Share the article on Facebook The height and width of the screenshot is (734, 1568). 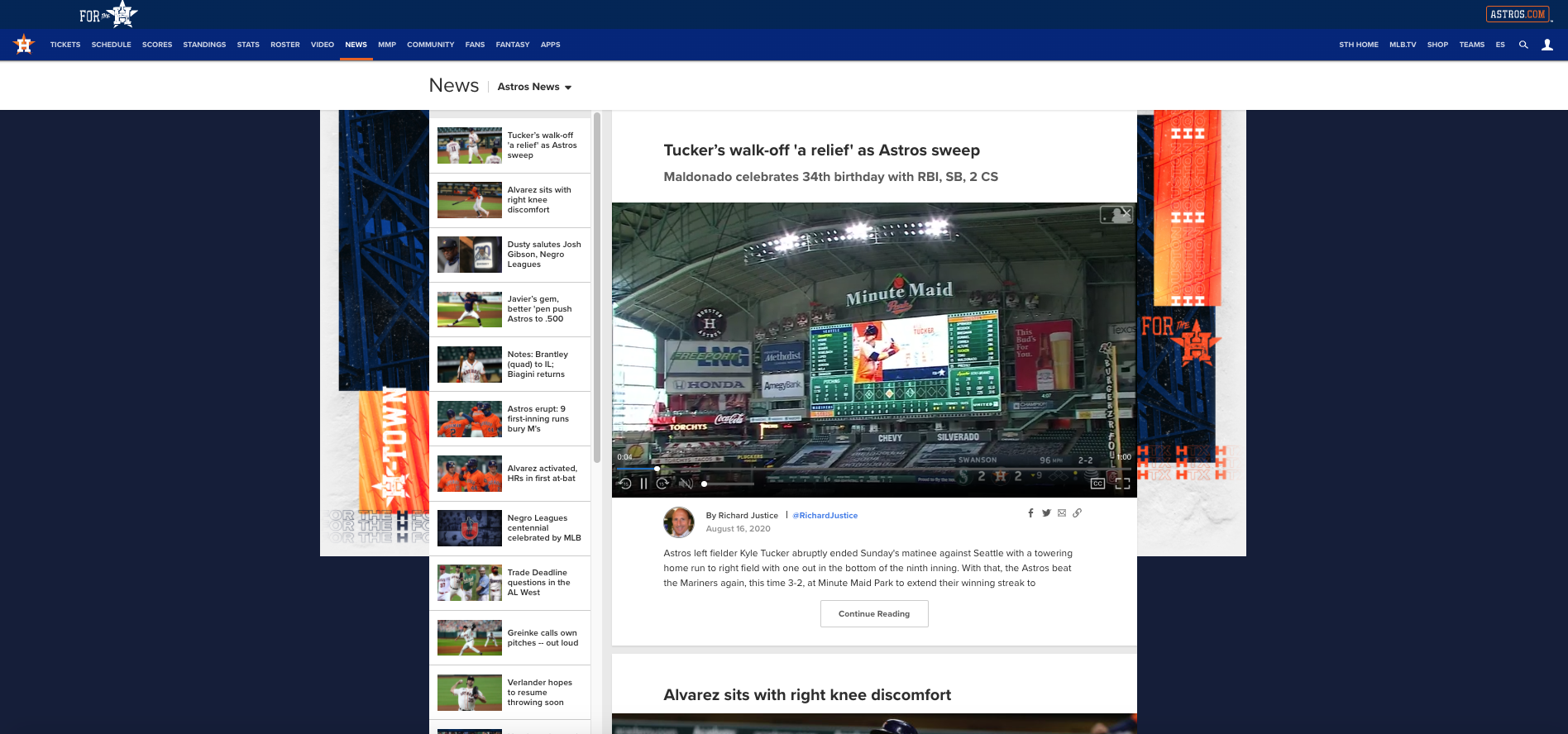[1030, 513]
